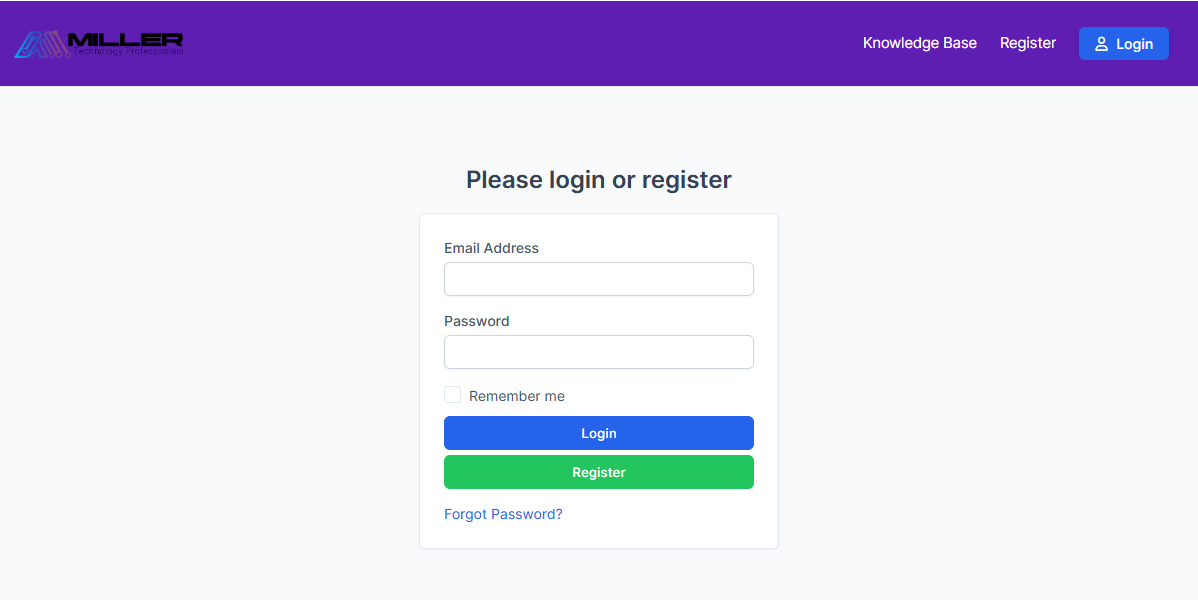This screenshot has height=600, width=1198.
Task: Click the Please login or register heading
Action: (598, 180)
